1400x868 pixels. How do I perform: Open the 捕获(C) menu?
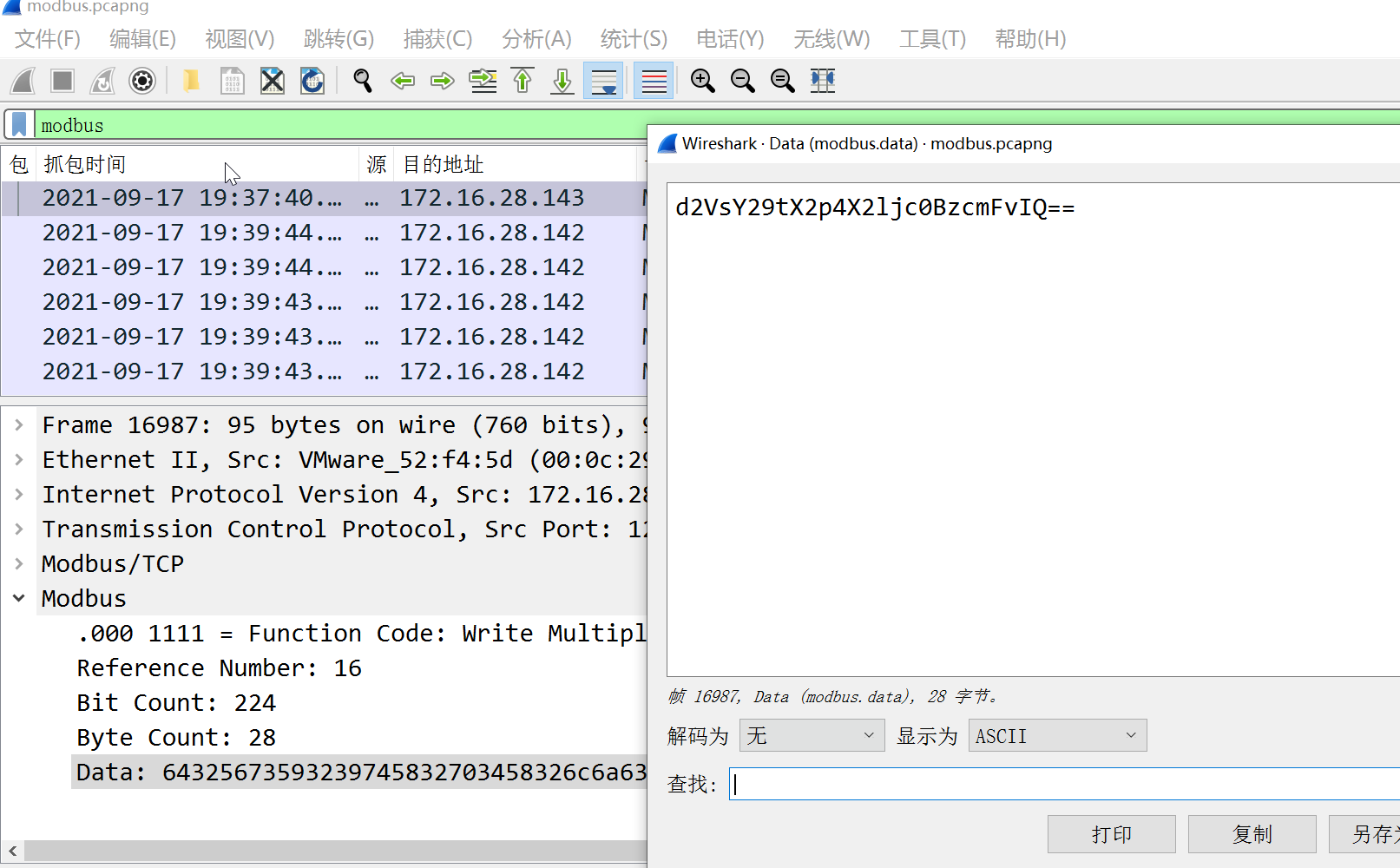[x=437, y=39]
